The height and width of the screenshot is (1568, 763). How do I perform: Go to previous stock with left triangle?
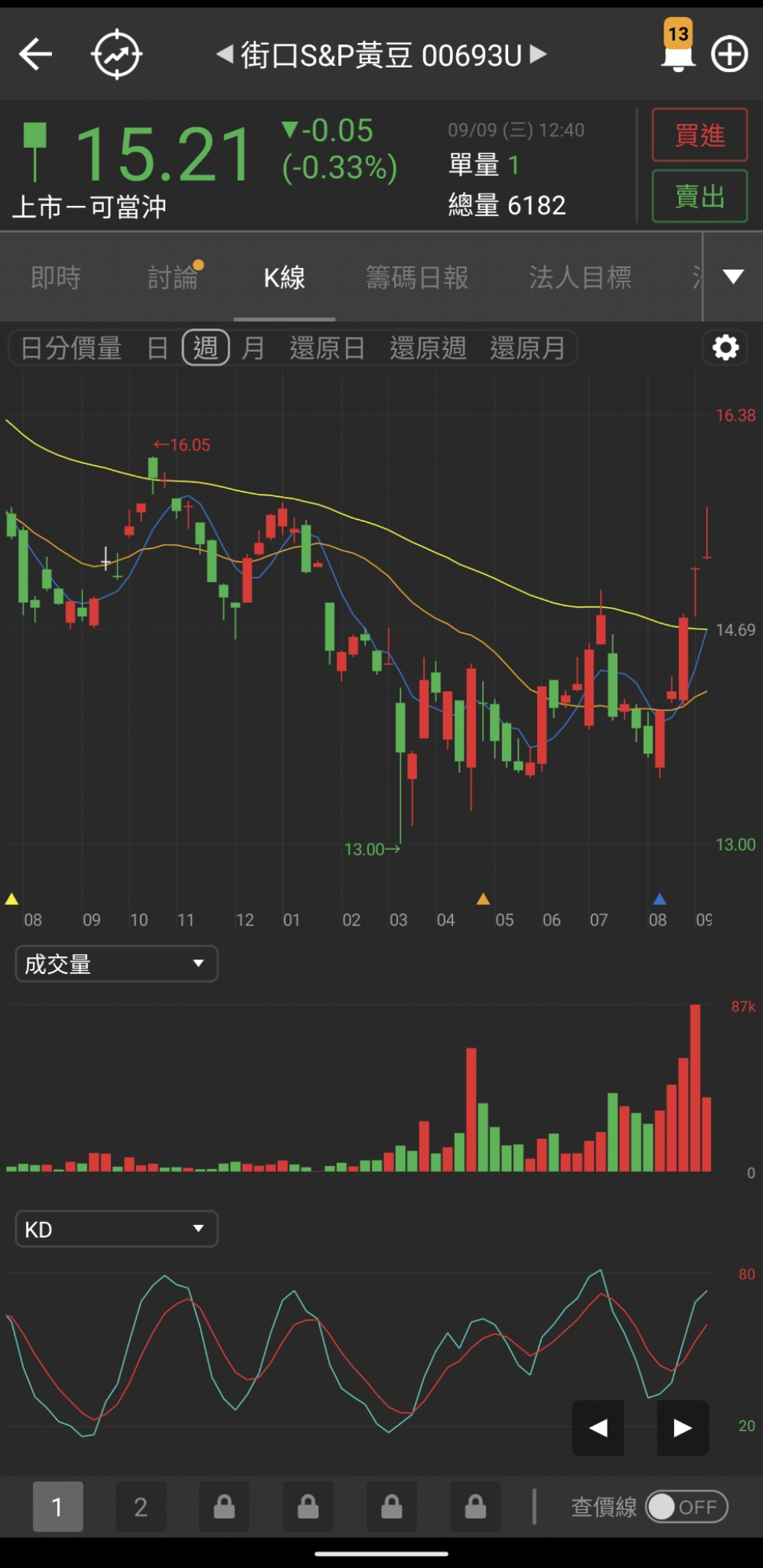[x=224, y=54]
